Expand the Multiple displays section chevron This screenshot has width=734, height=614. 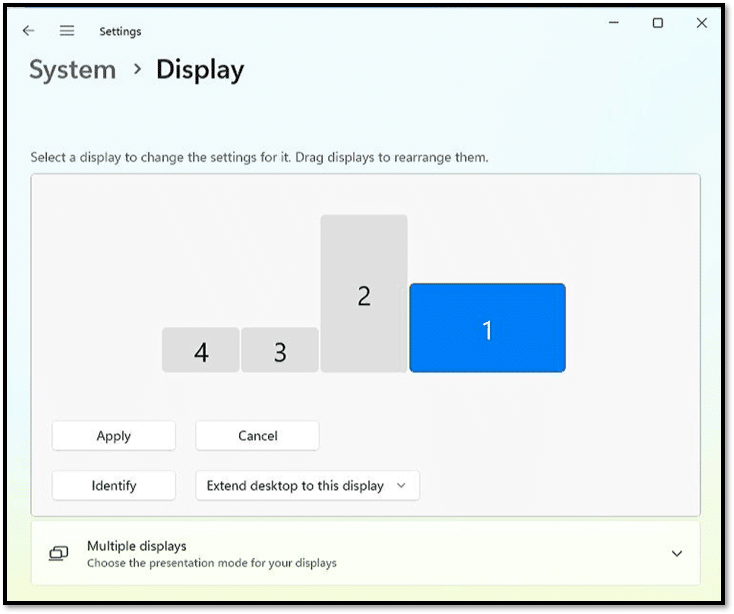676,554
